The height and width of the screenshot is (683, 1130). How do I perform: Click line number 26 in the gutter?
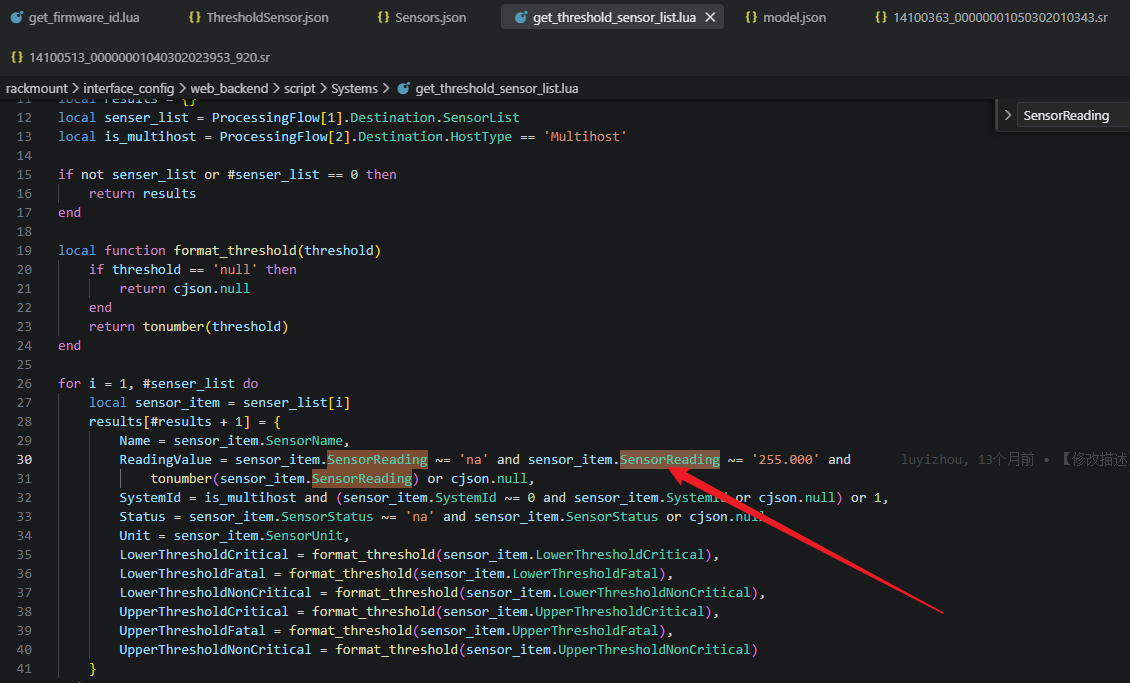[24, 384]
